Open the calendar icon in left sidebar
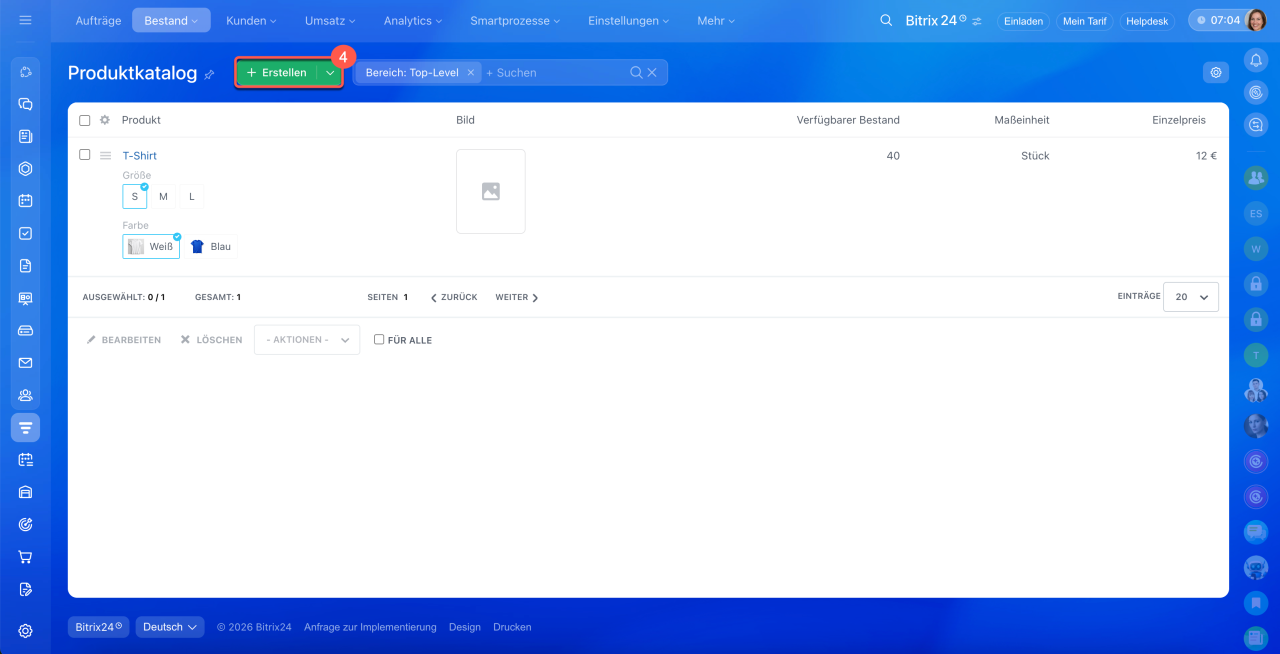The width and height of the screenshot is (1280, 654). [26, 201]
